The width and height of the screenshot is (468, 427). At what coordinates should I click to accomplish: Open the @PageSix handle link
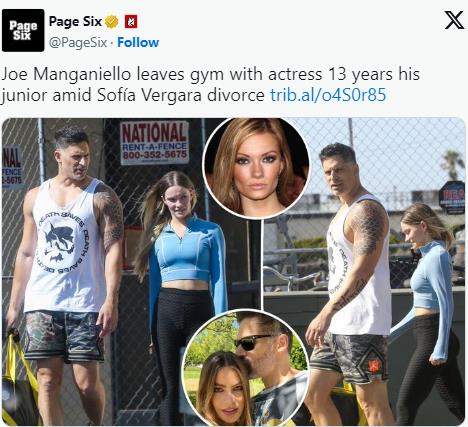(78, 42)
